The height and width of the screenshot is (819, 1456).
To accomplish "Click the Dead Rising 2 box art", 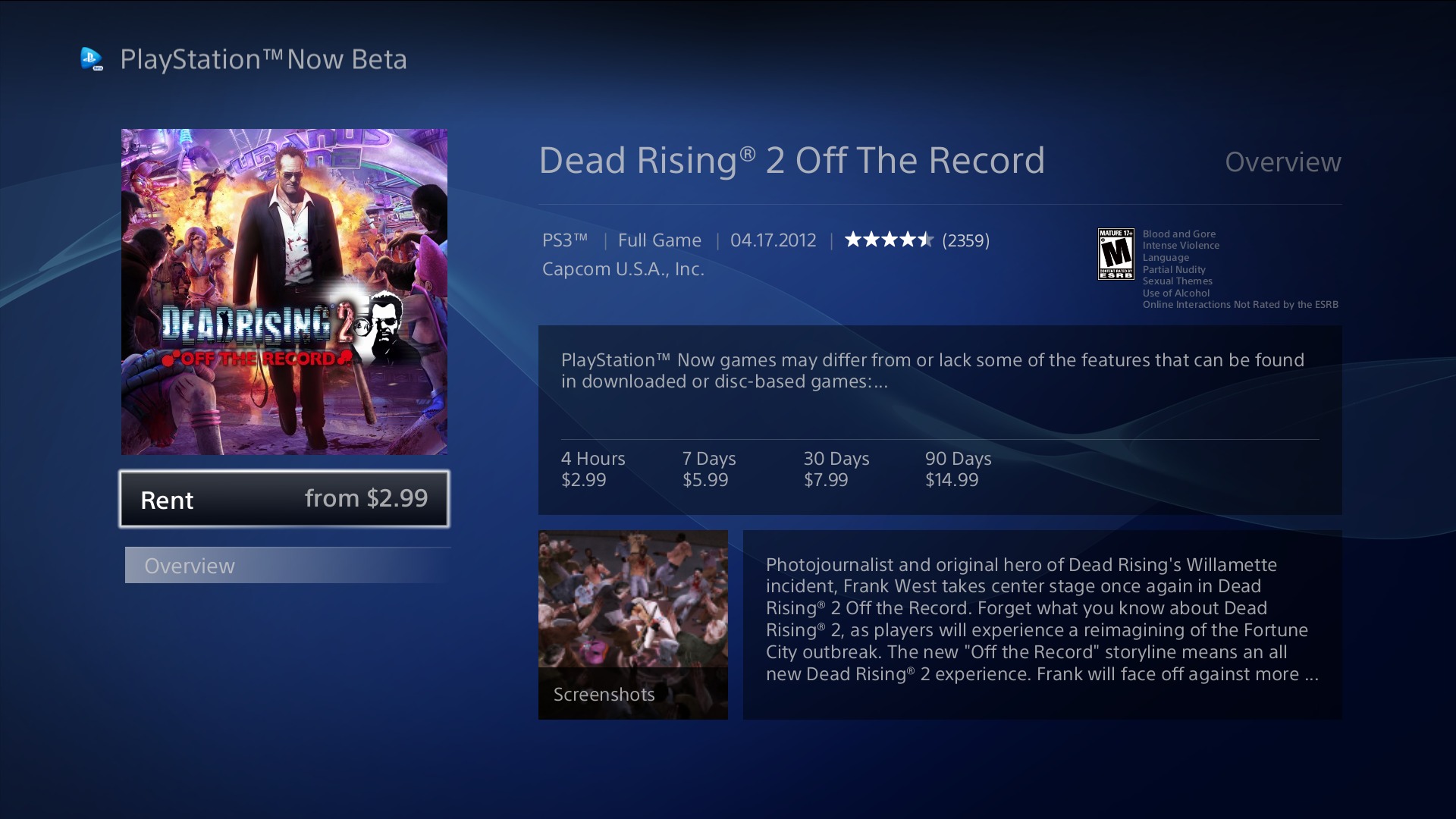I will coord(284,291).
